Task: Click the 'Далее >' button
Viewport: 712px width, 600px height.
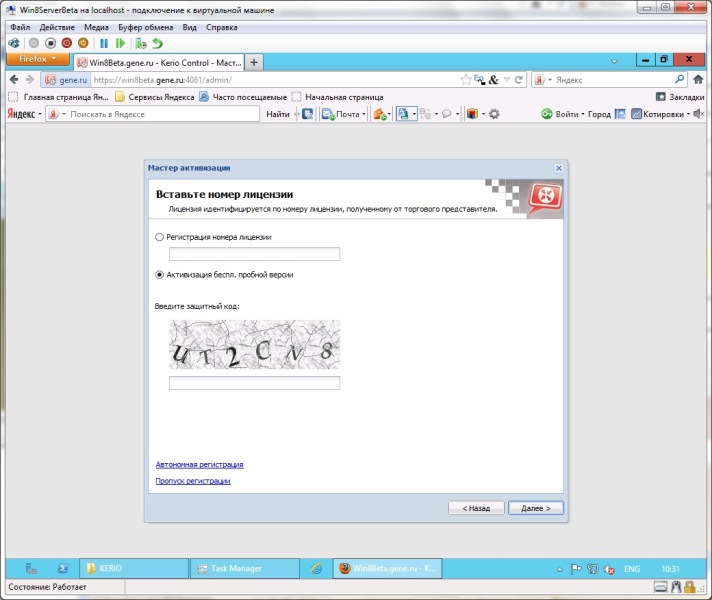Action: click(535, 508)
